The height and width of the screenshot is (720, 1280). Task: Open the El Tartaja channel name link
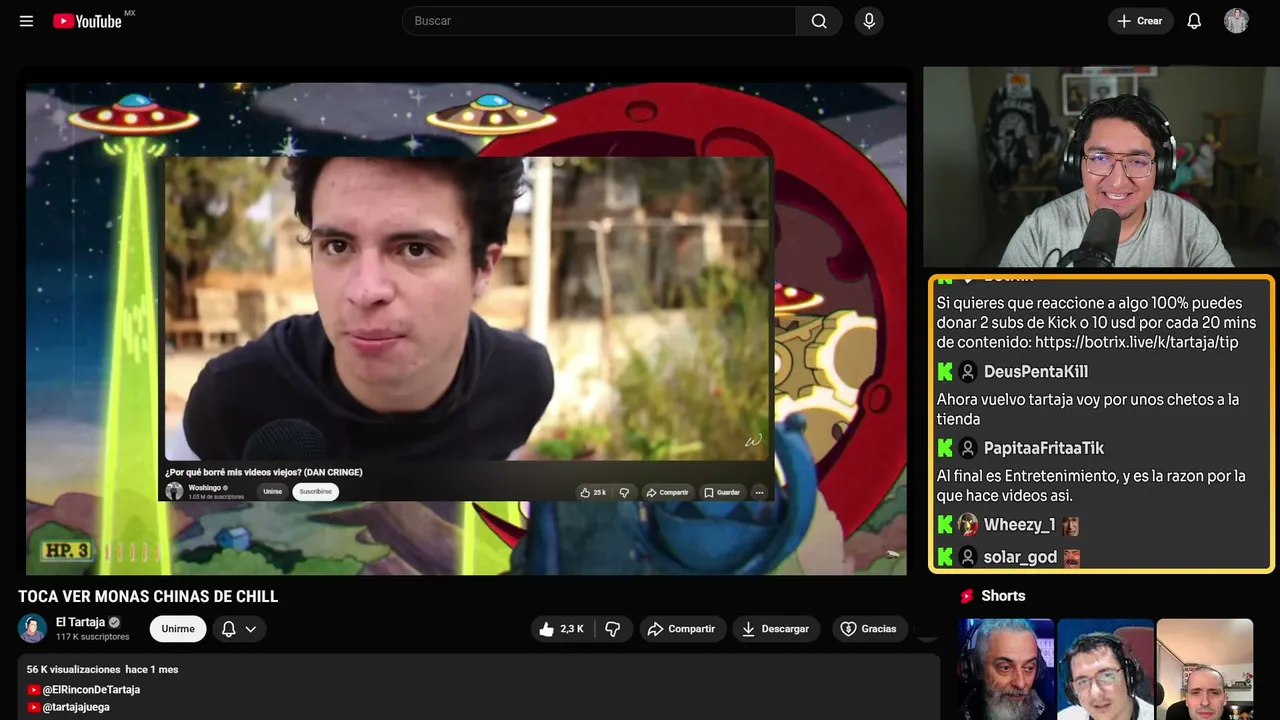point(80,622)
